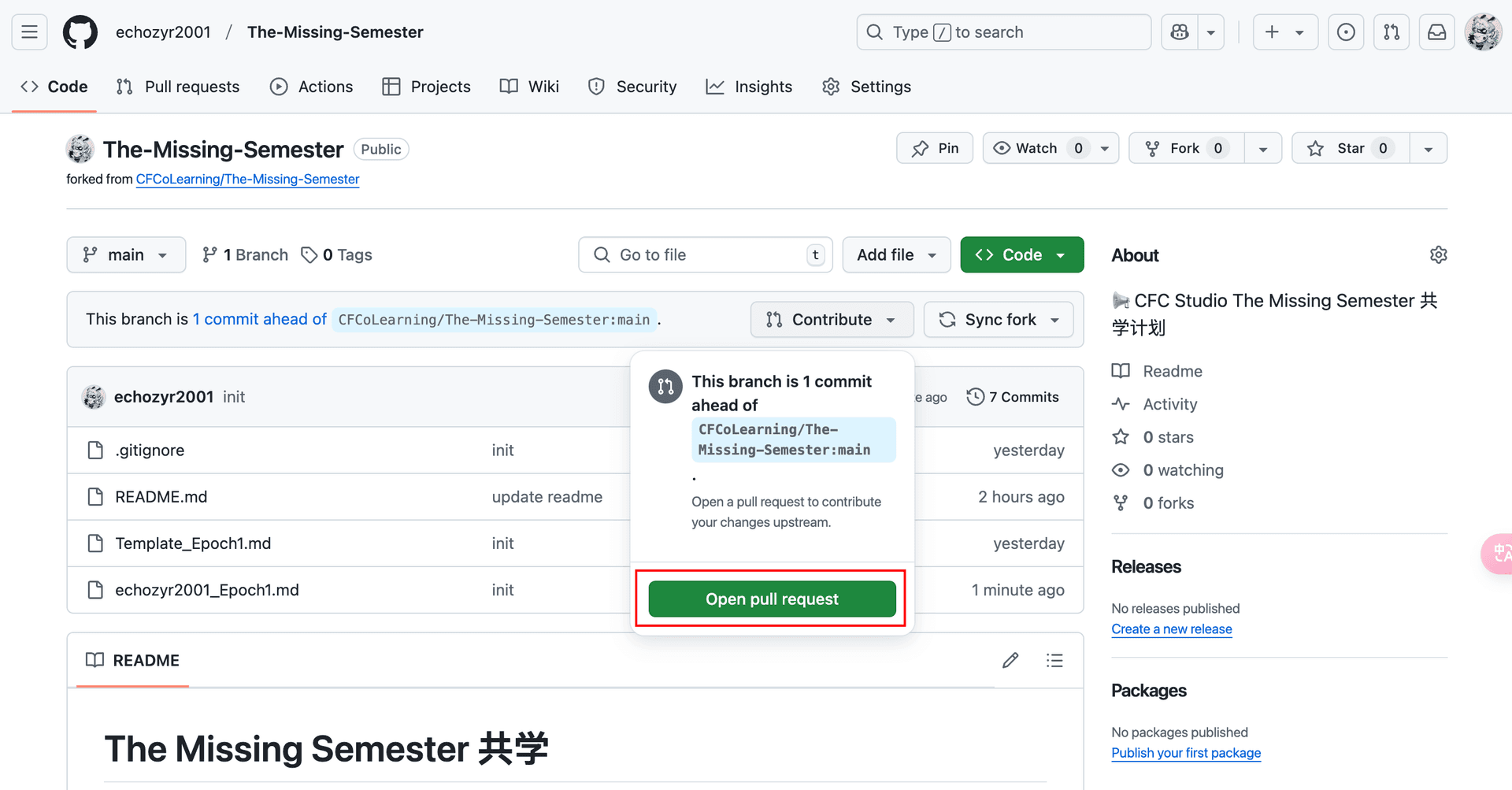Click the About settings gear icon
This screenshot has height=790, width=1512.
(x=1438, y=255)
